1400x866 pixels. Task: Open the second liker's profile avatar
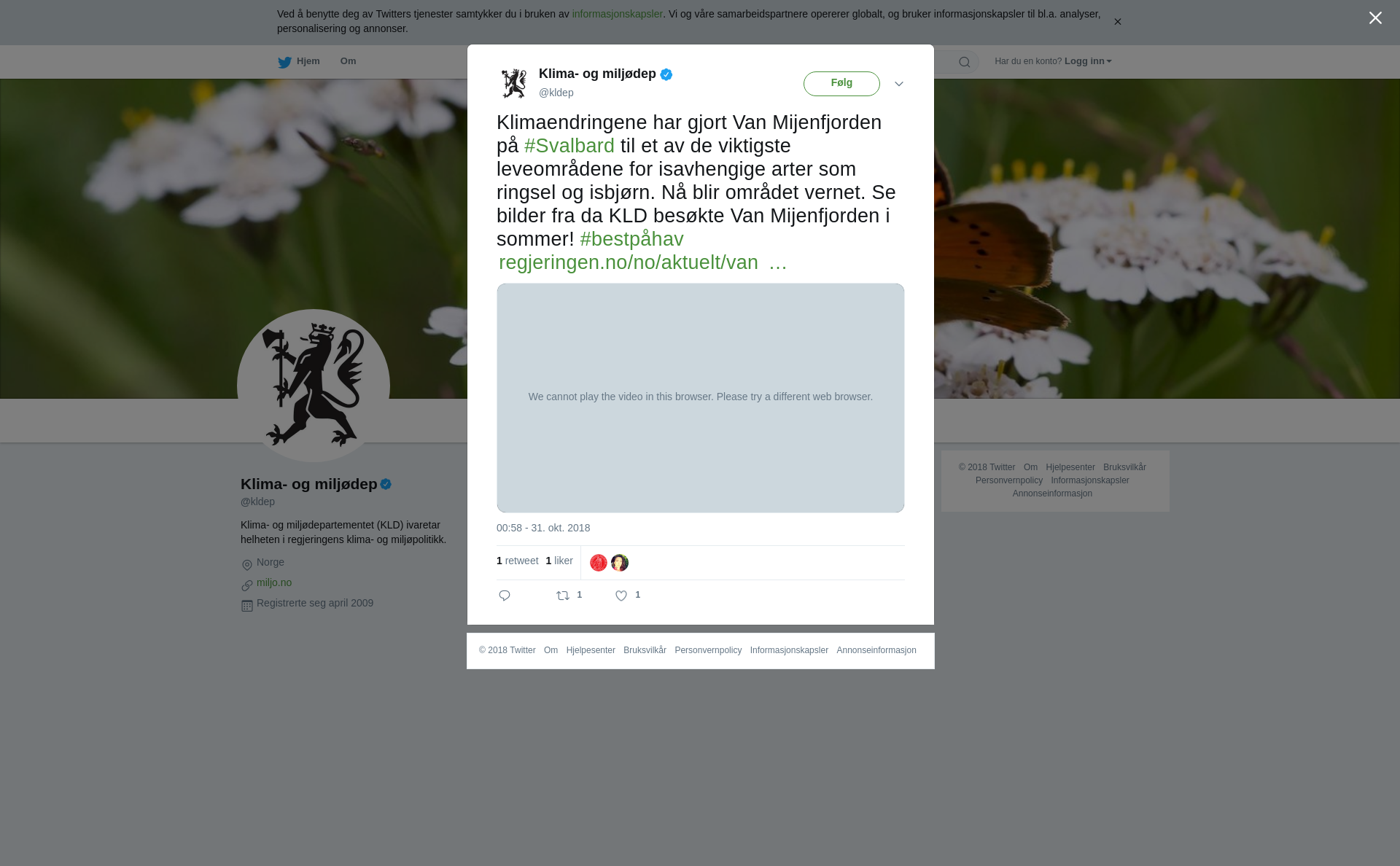[620, 563]
